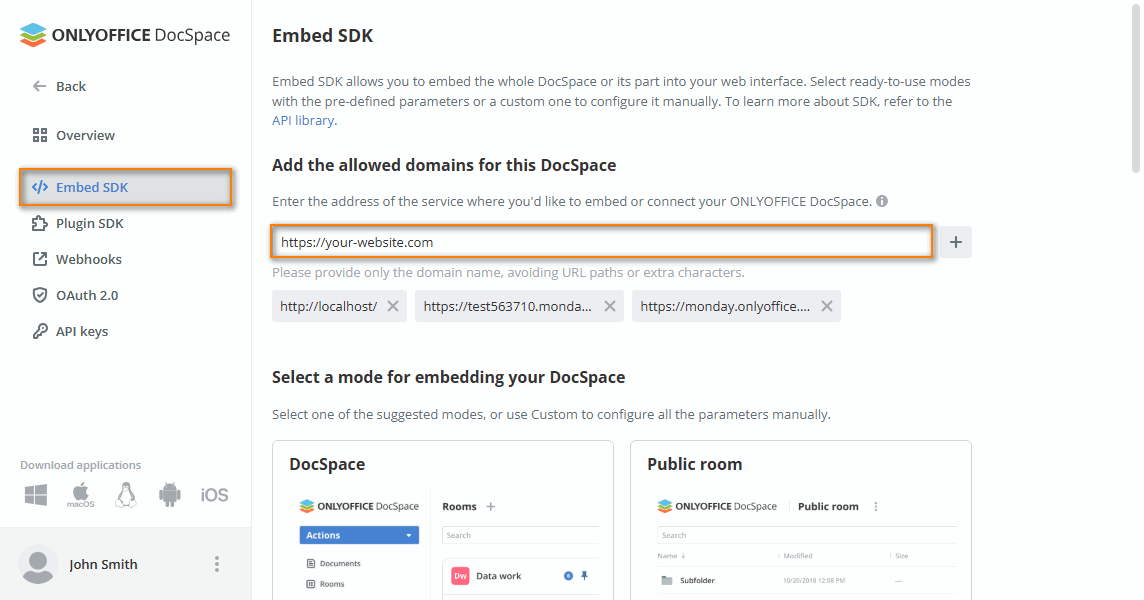Viewport: 1144px width, 600px height.
Task: Click the Modified column header in preview
Action: pos(797,555)
